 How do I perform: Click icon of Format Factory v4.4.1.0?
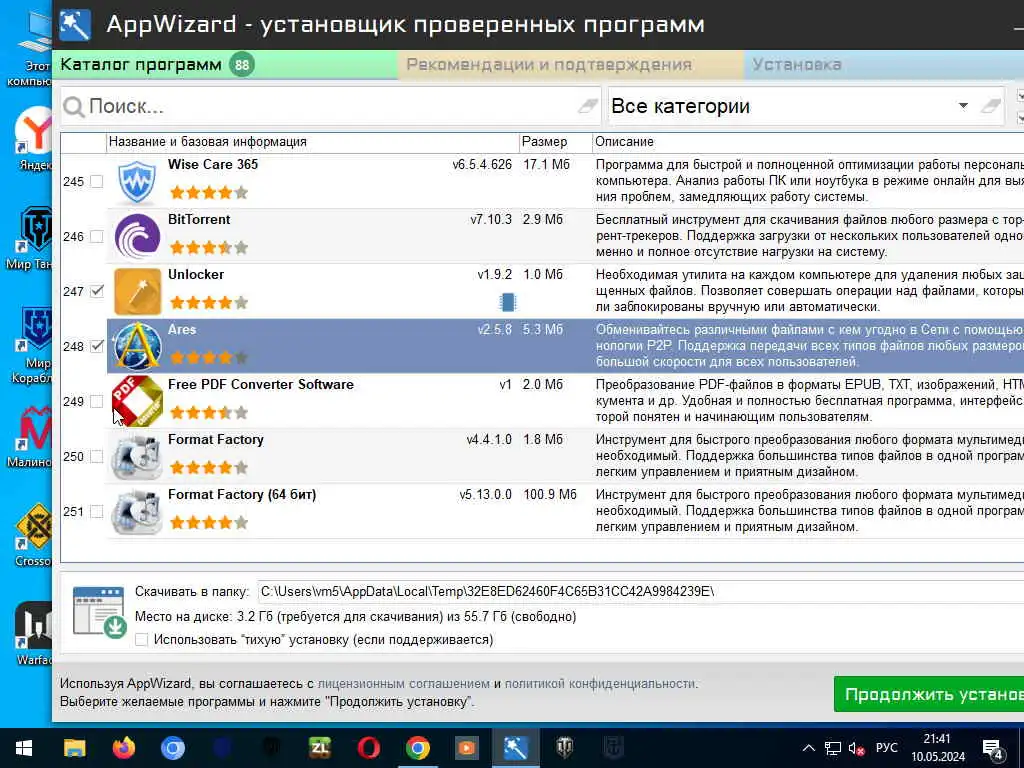point(137,456)
